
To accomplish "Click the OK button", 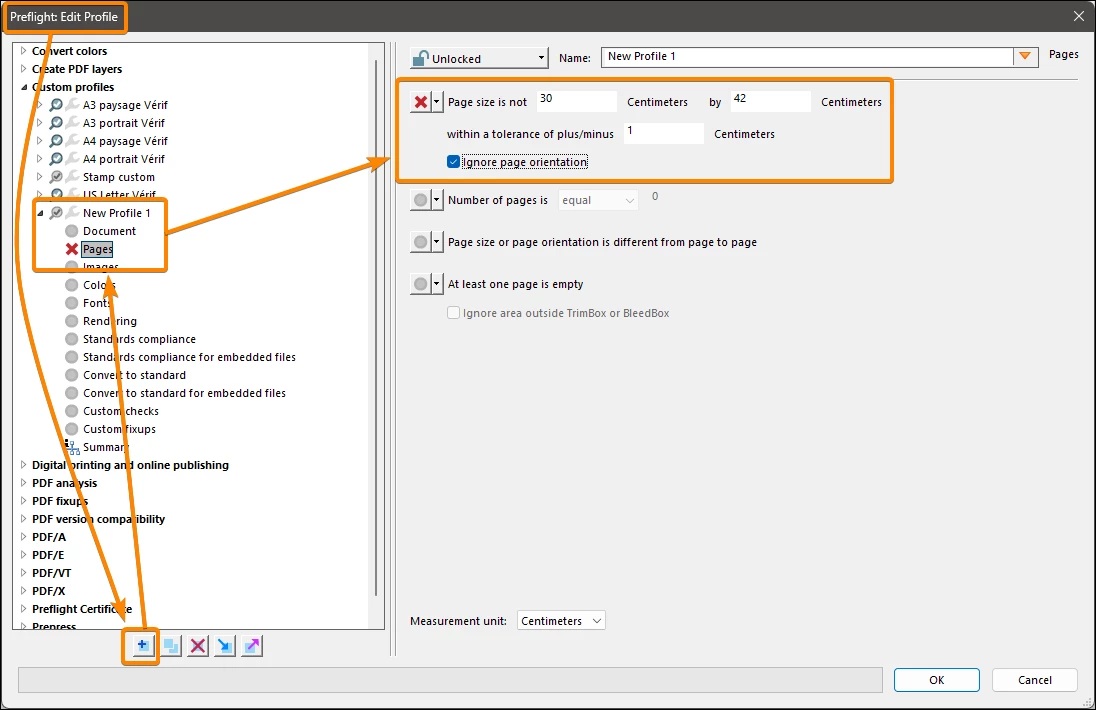I will point(937,680).
